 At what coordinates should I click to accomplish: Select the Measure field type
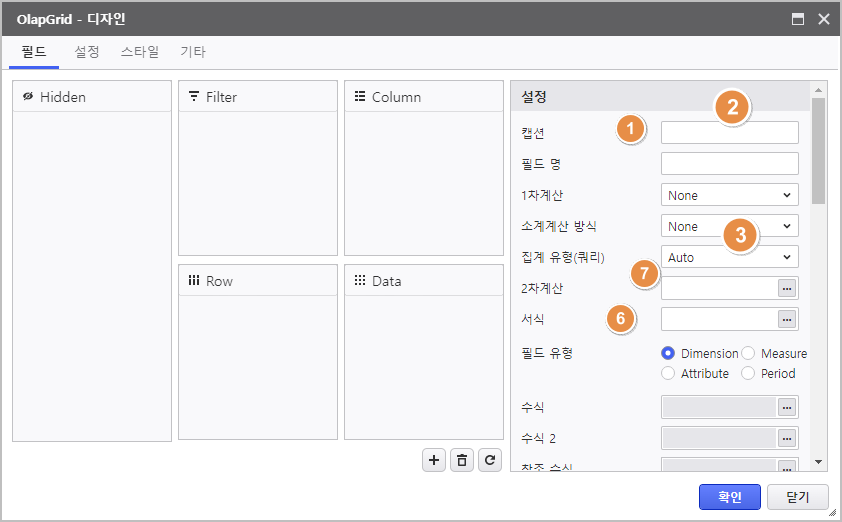coord(748,353)
